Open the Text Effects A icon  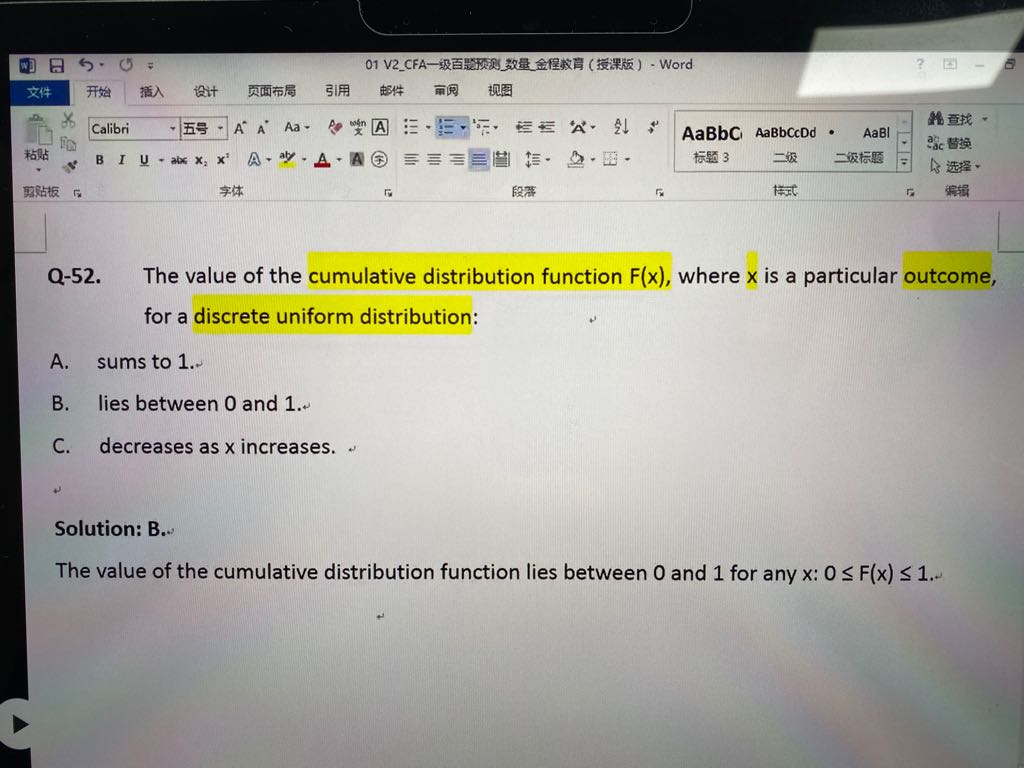[255, 159]
